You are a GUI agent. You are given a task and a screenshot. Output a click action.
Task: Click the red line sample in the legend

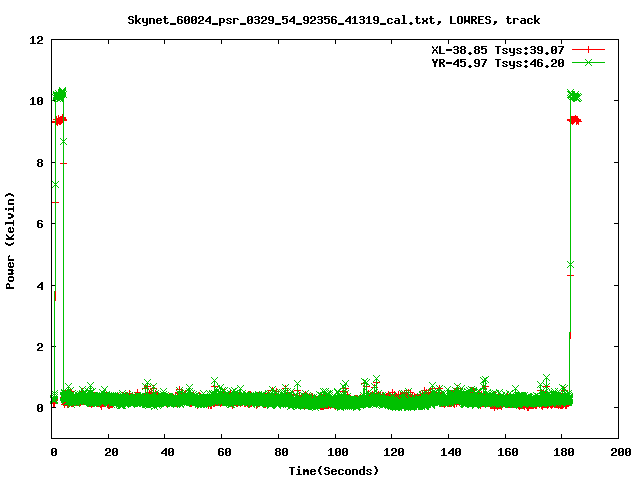click(588, 50)
